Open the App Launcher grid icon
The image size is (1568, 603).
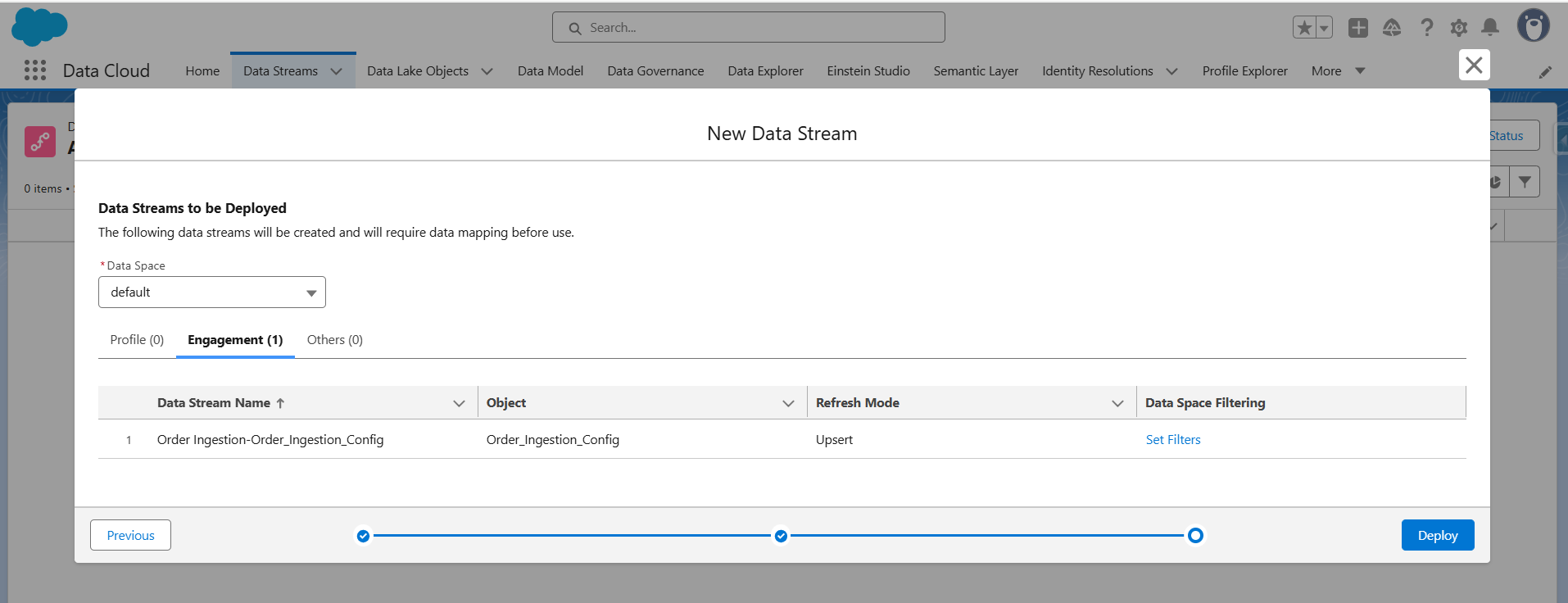pos(35,70)
